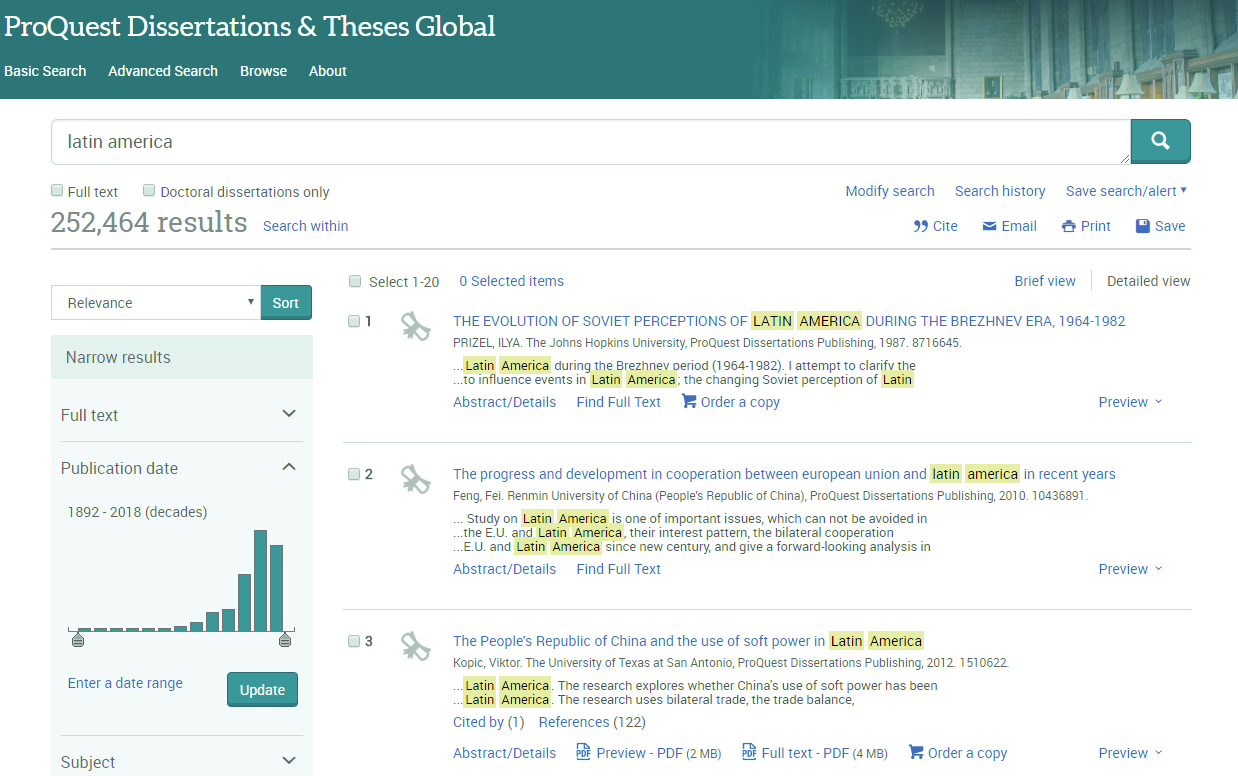The height and width of the screenshot is (776, 1238).
Task: Enable Doctoral dissertations only checkbox
Action: [x=149, y=190]
